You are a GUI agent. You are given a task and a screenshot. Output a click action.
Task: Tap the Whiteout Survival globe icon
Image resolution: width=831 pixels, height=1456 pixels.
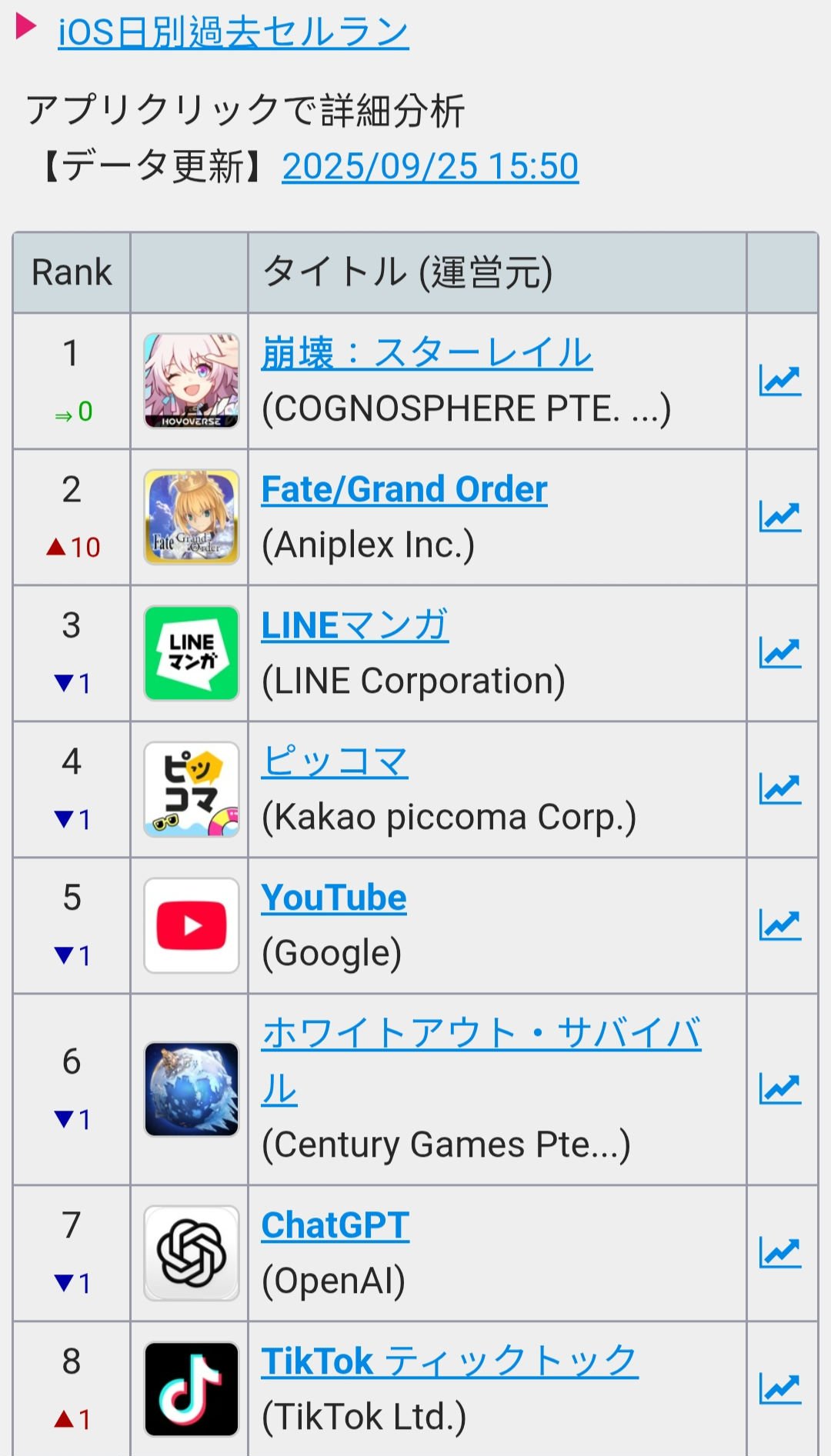click(x=192, y=1089)
